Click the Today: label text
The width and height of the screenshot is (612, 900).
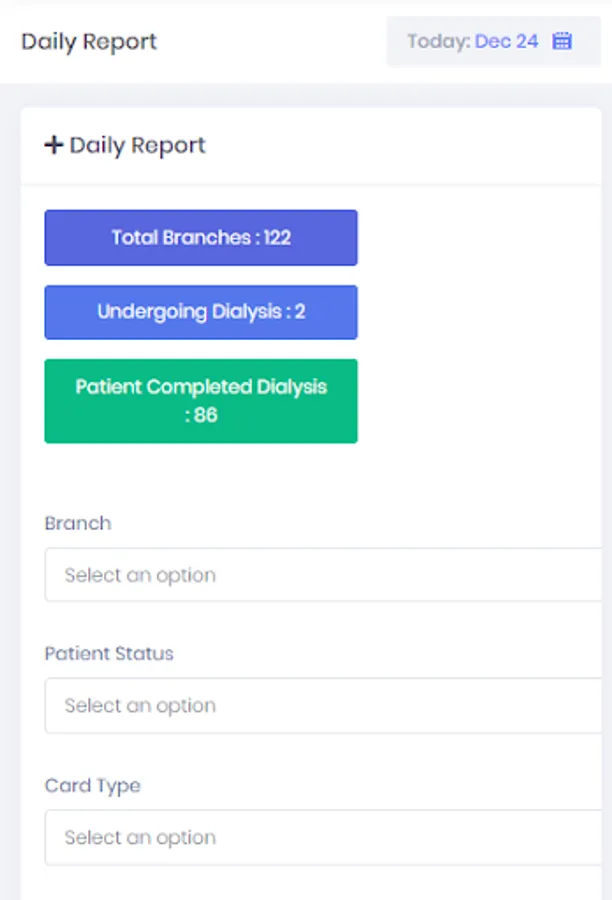tap(438, 41)
